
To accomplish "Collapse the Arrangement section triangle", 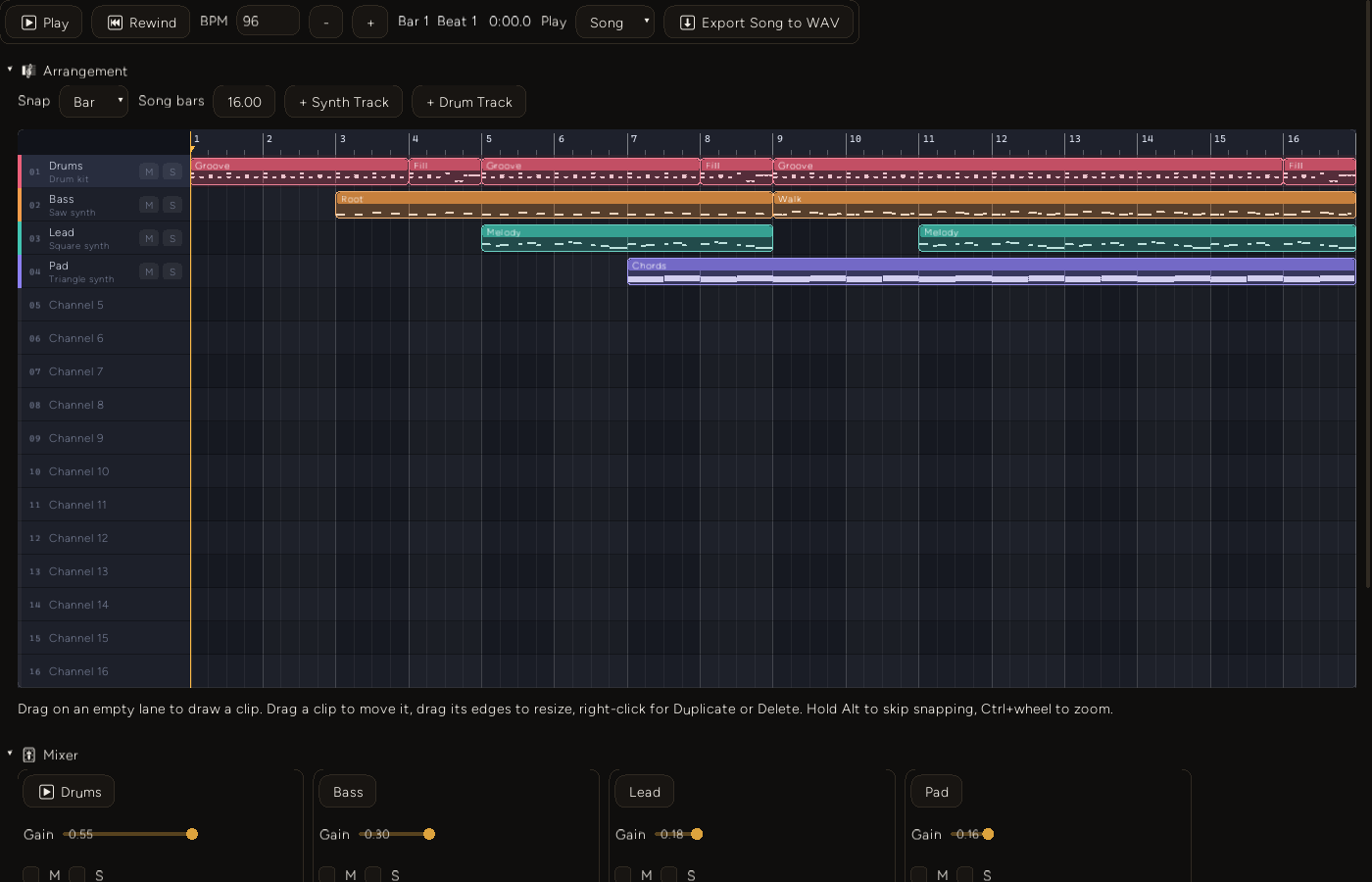I will [10, 70].
